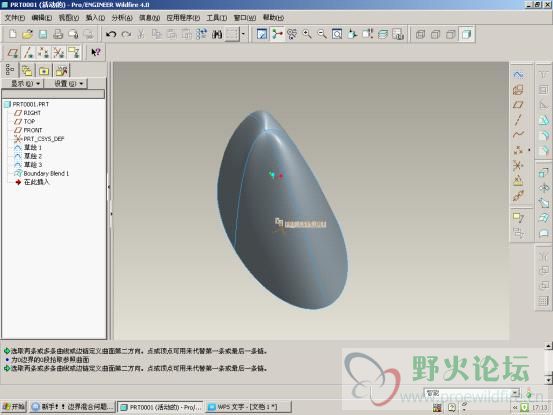
Task: Open the saved view list icon
Action: point(367,34)
